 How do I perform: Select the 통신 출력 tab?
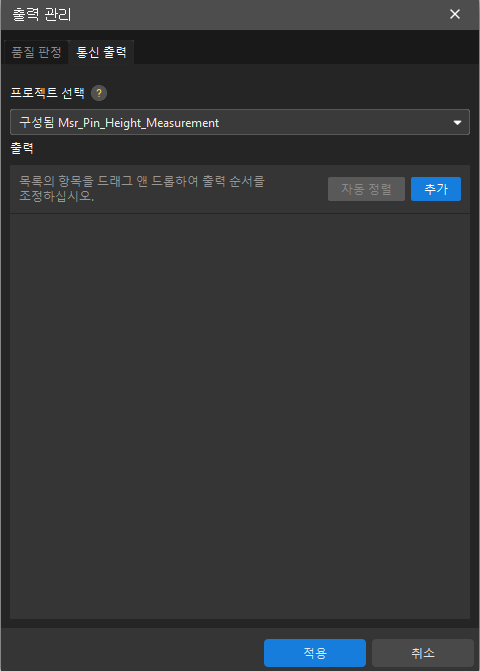pyautogui.click(x=101, y=52)
